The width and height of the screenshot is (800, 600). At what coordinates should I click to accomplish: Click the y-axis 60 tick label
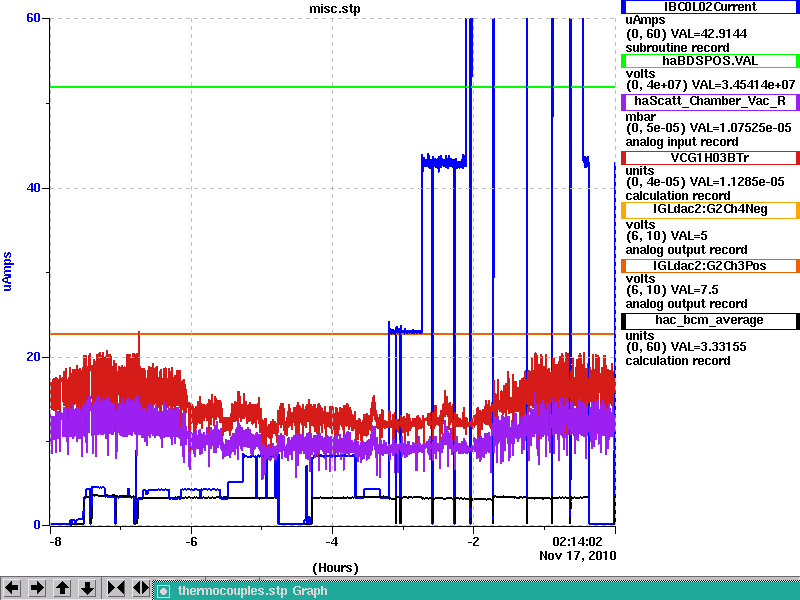(33, 18)
